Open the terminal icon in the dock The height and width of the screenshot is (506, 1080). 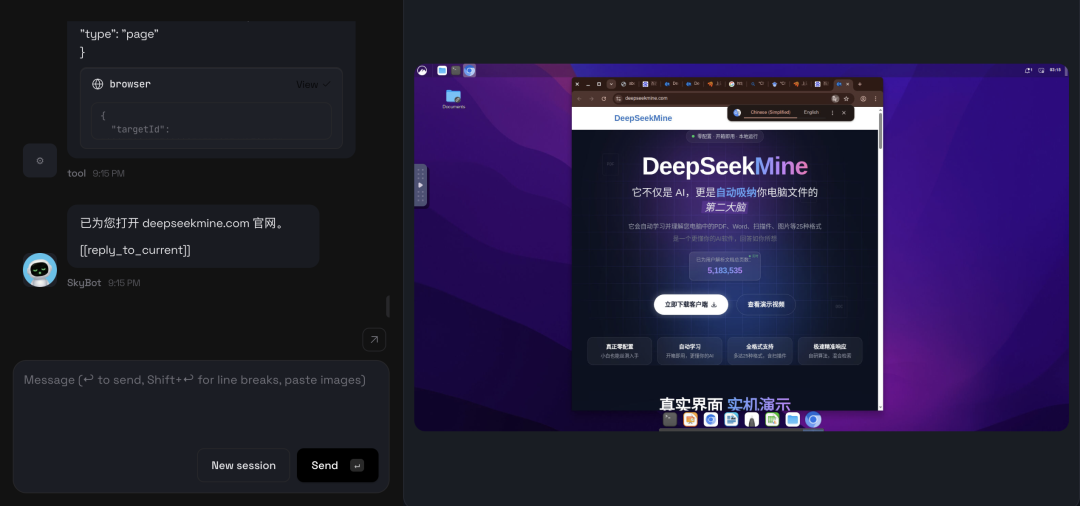670,420
